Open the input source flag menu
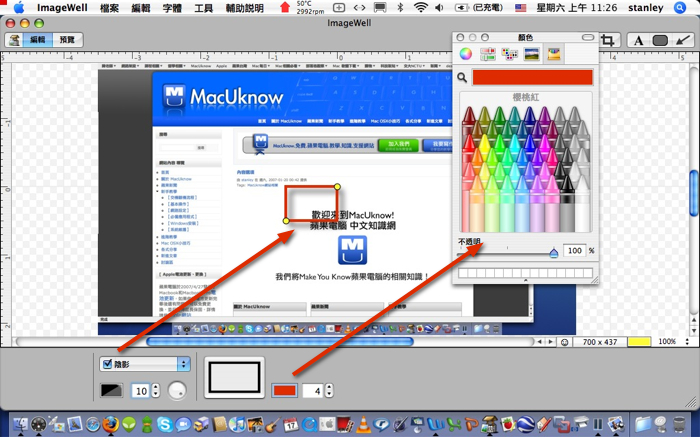This screenshot has height=437, width=700. coord(520,8)
